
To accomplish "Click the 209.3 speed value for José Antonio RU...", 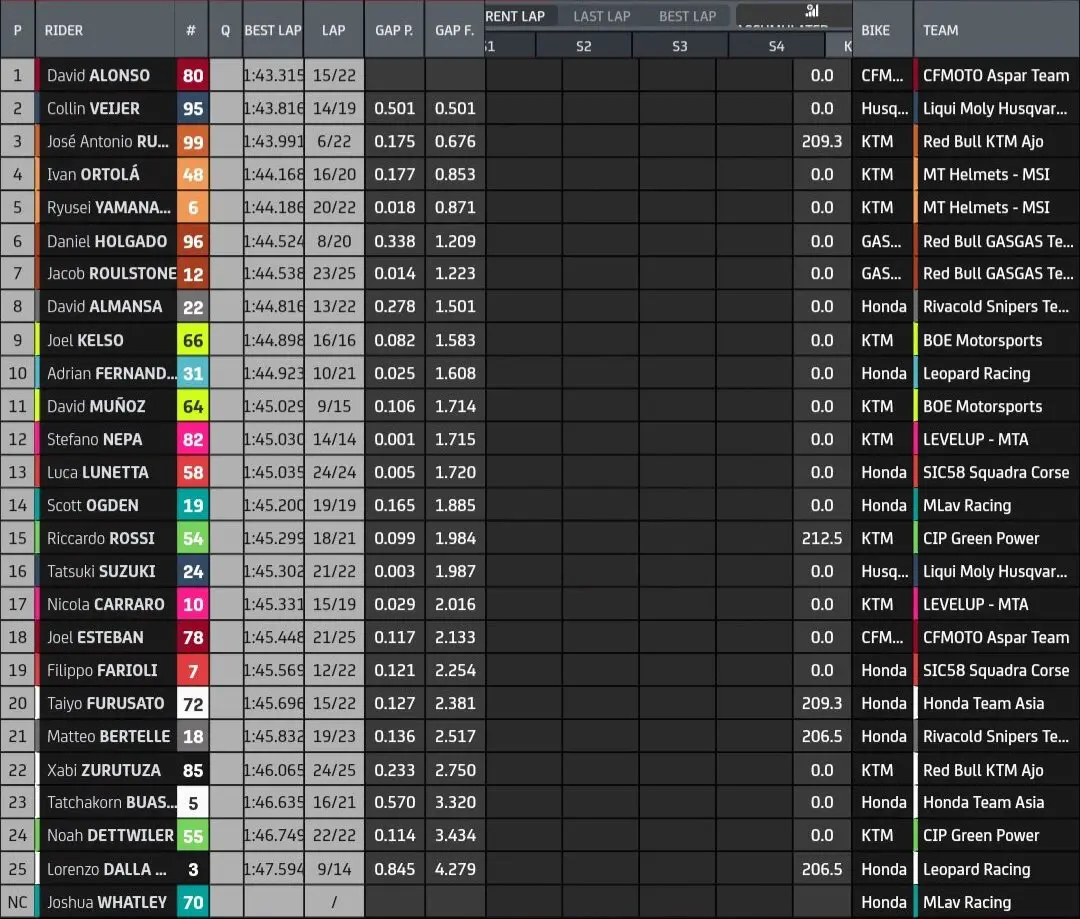I will point(821,141).
